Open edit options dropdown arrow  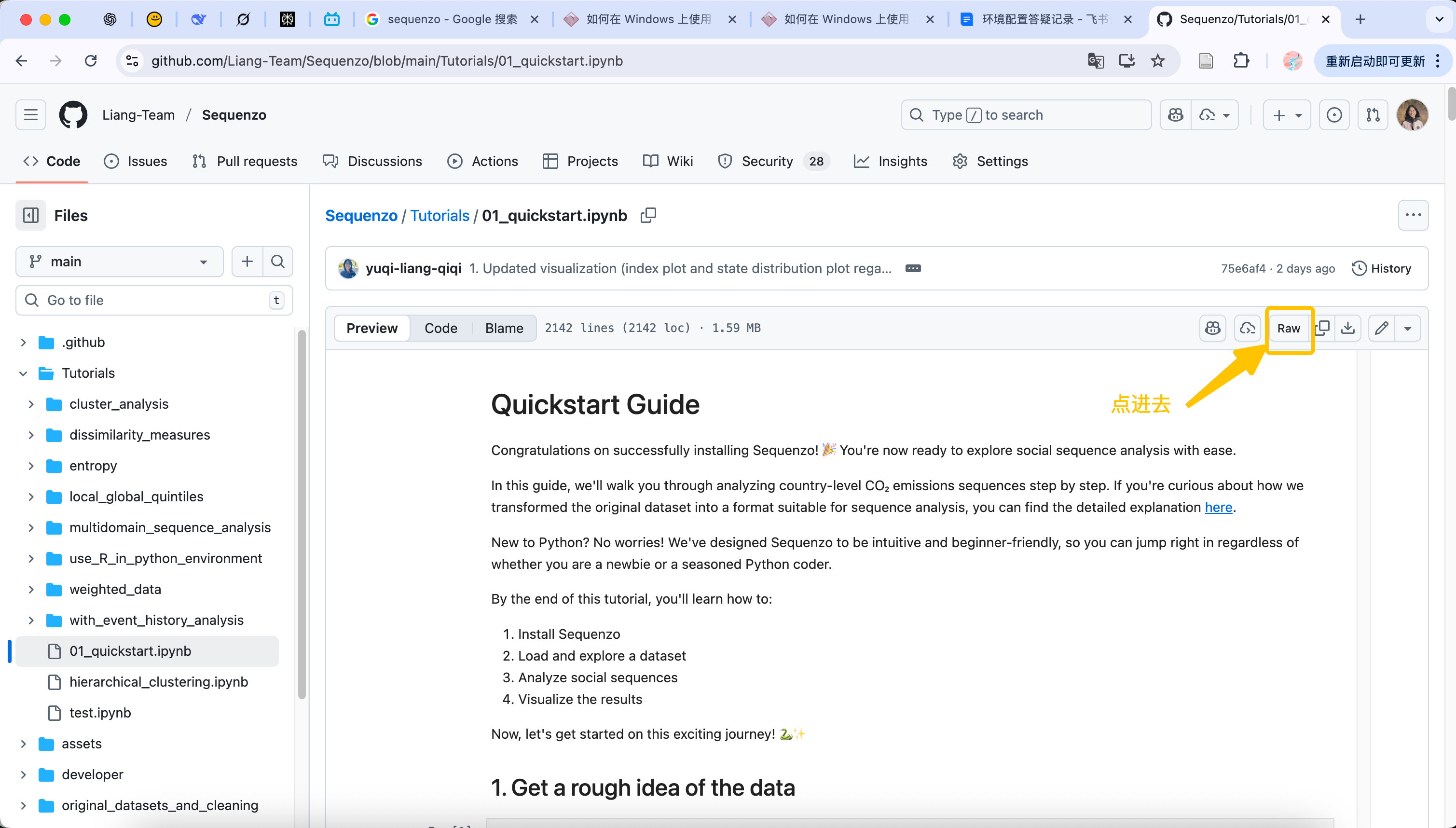(x=1408, y=328)
